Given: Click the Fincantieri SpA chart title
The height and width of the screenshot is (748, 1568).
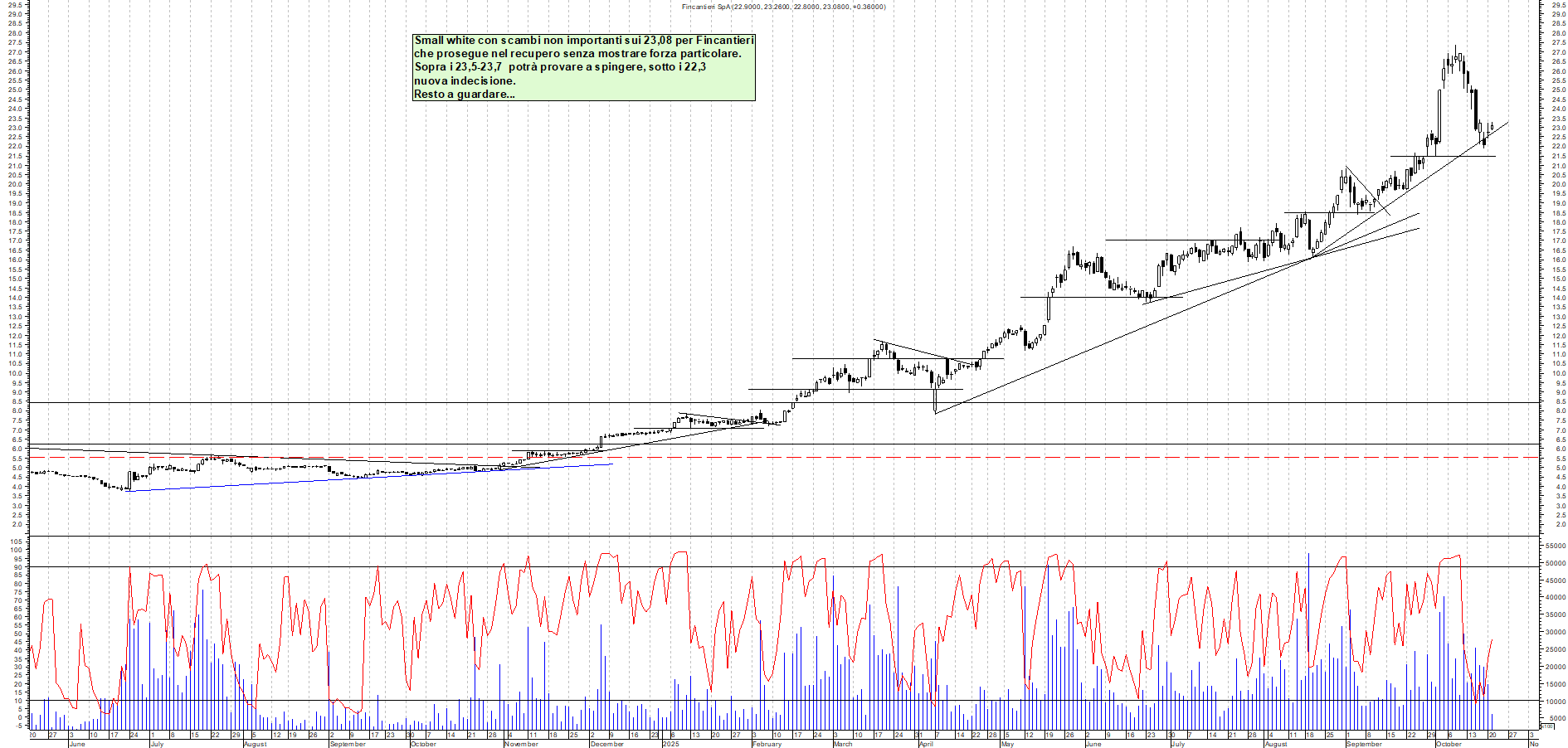Looking at the screenshot, I should pyautogui.click(x=782, y=7).
